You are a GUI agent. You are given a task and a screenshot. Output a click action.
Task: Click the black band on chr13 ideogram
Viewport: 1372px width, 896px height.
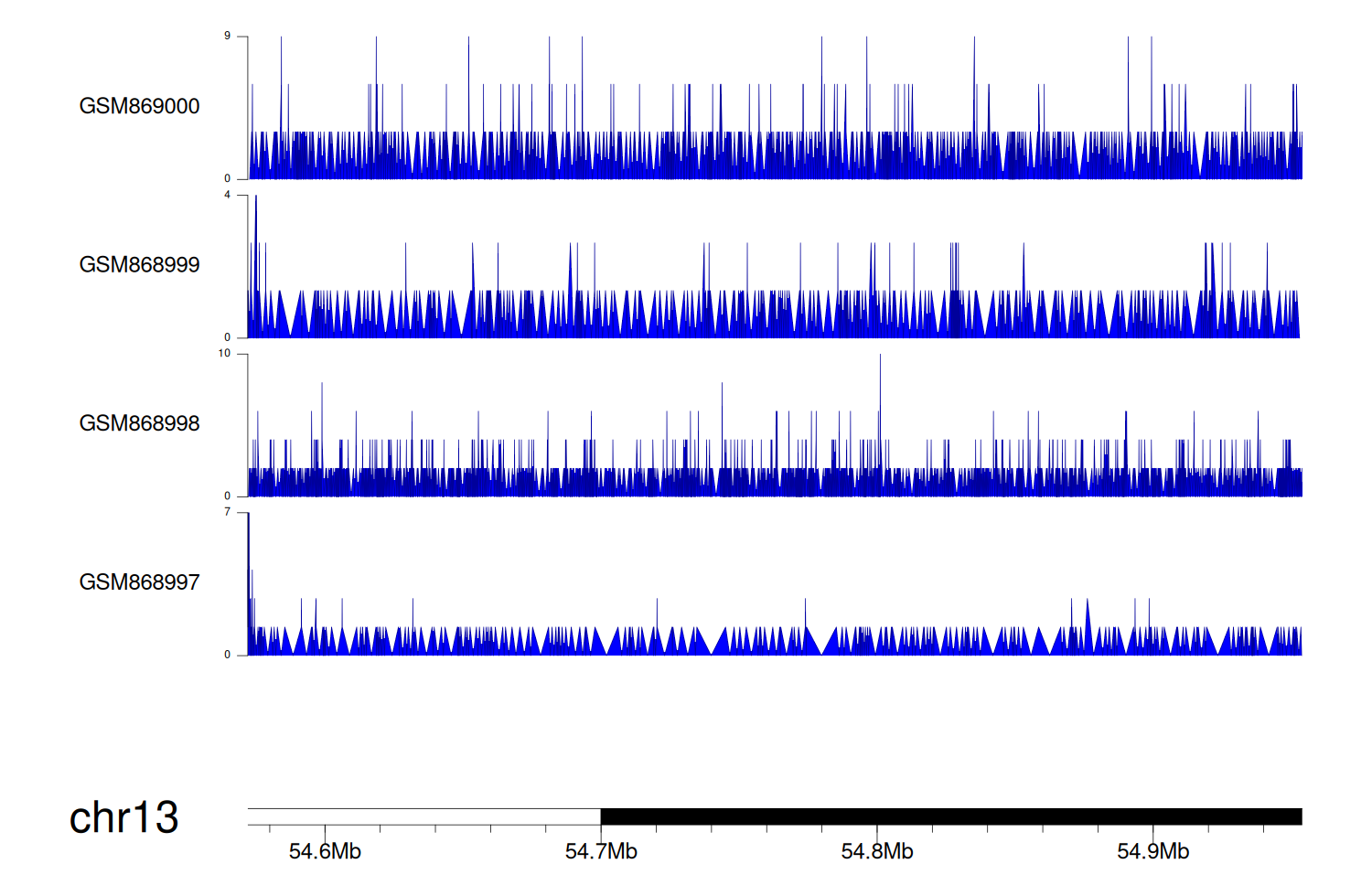point(951,816)
